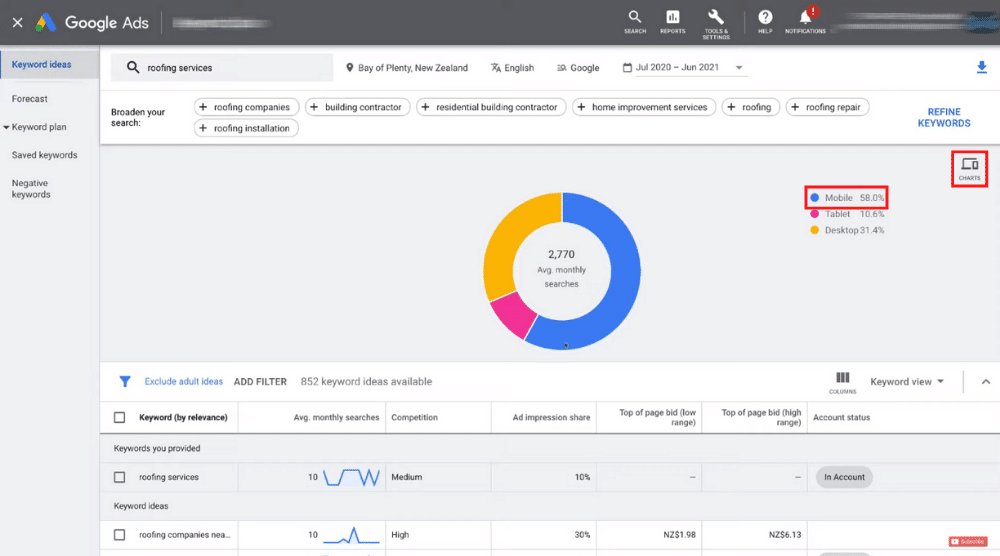Click the NZ$1.98 low bid value
The width and height of the screenshot is (1000, 556).
[x=679, y=535]
